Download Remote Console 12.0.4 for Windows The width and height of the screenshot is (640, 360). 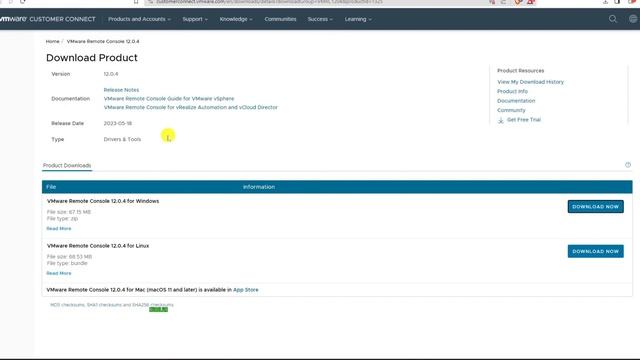596,207
